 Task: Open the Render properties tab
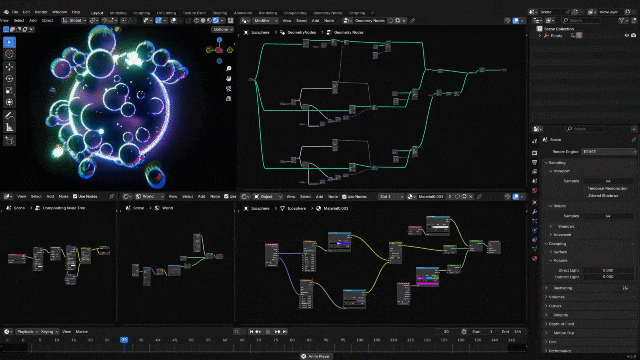tap(535, 153)
